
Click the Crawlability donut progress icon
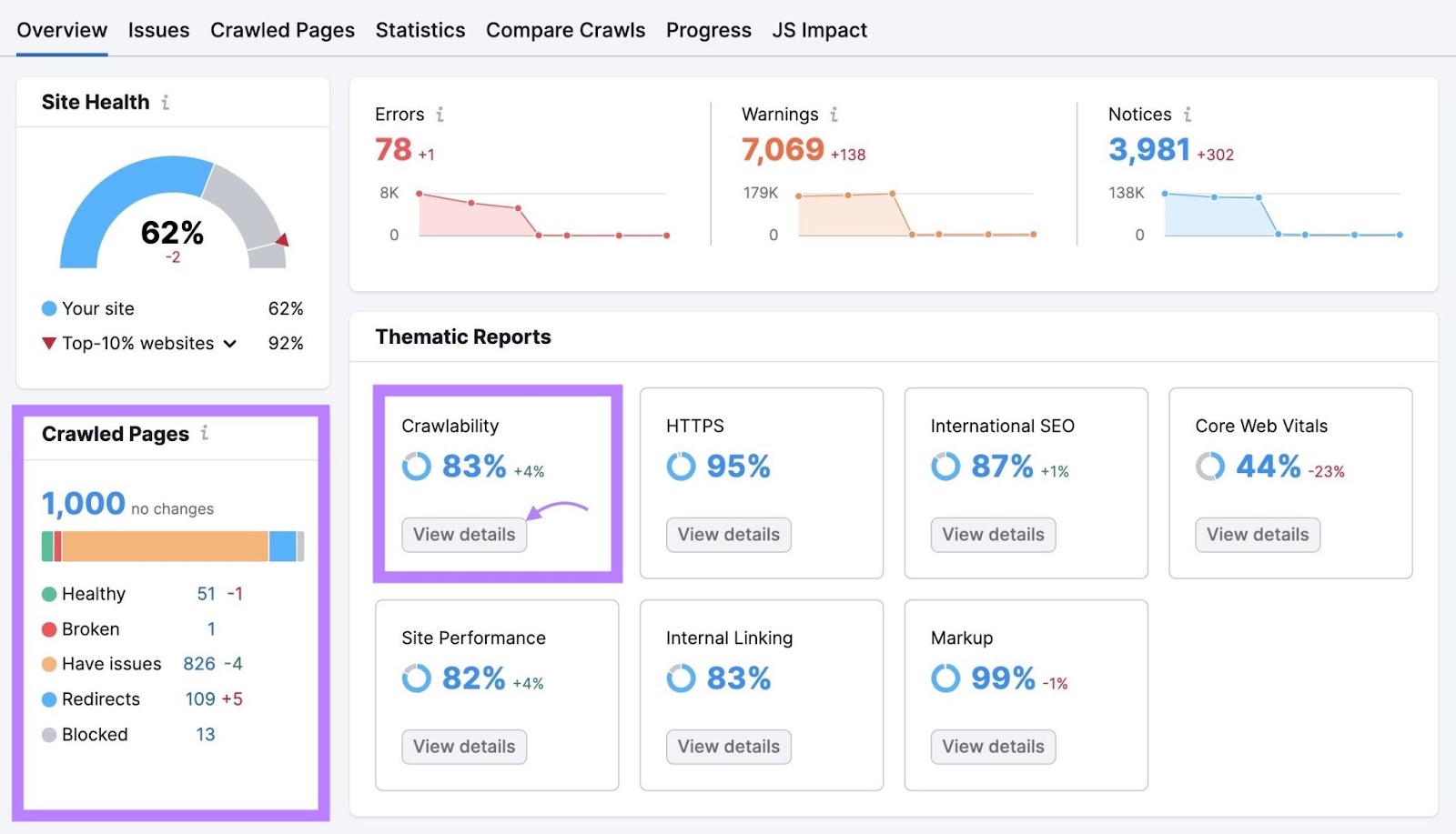pyautogui.click(x=417, y=467)
